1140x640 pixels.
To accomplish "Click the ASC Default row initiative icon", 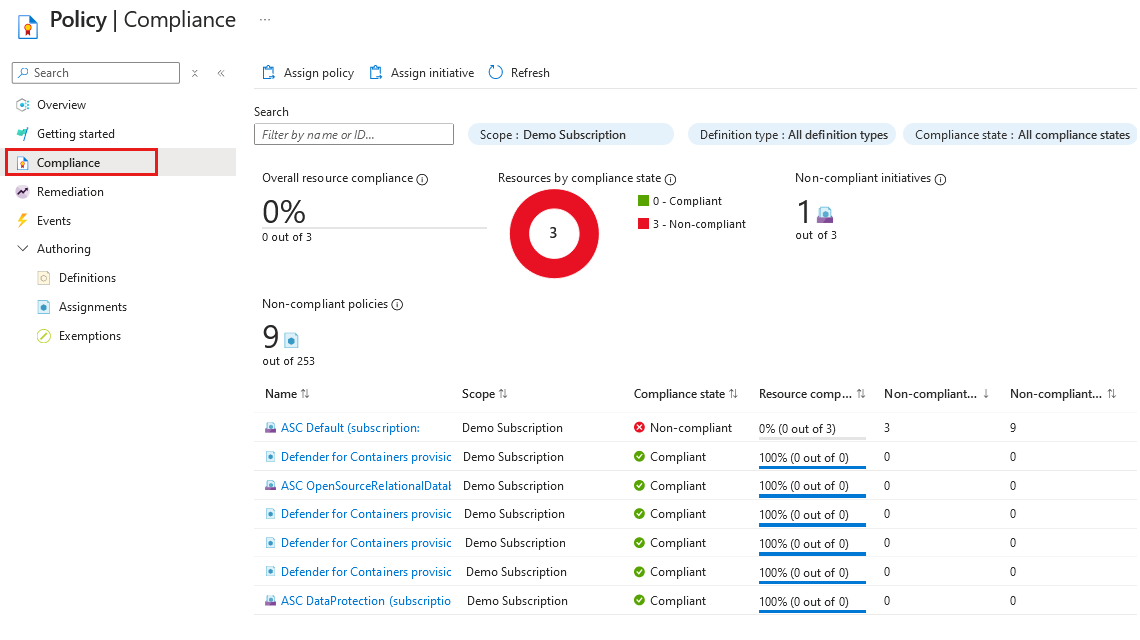I will [x=270, y=428].
